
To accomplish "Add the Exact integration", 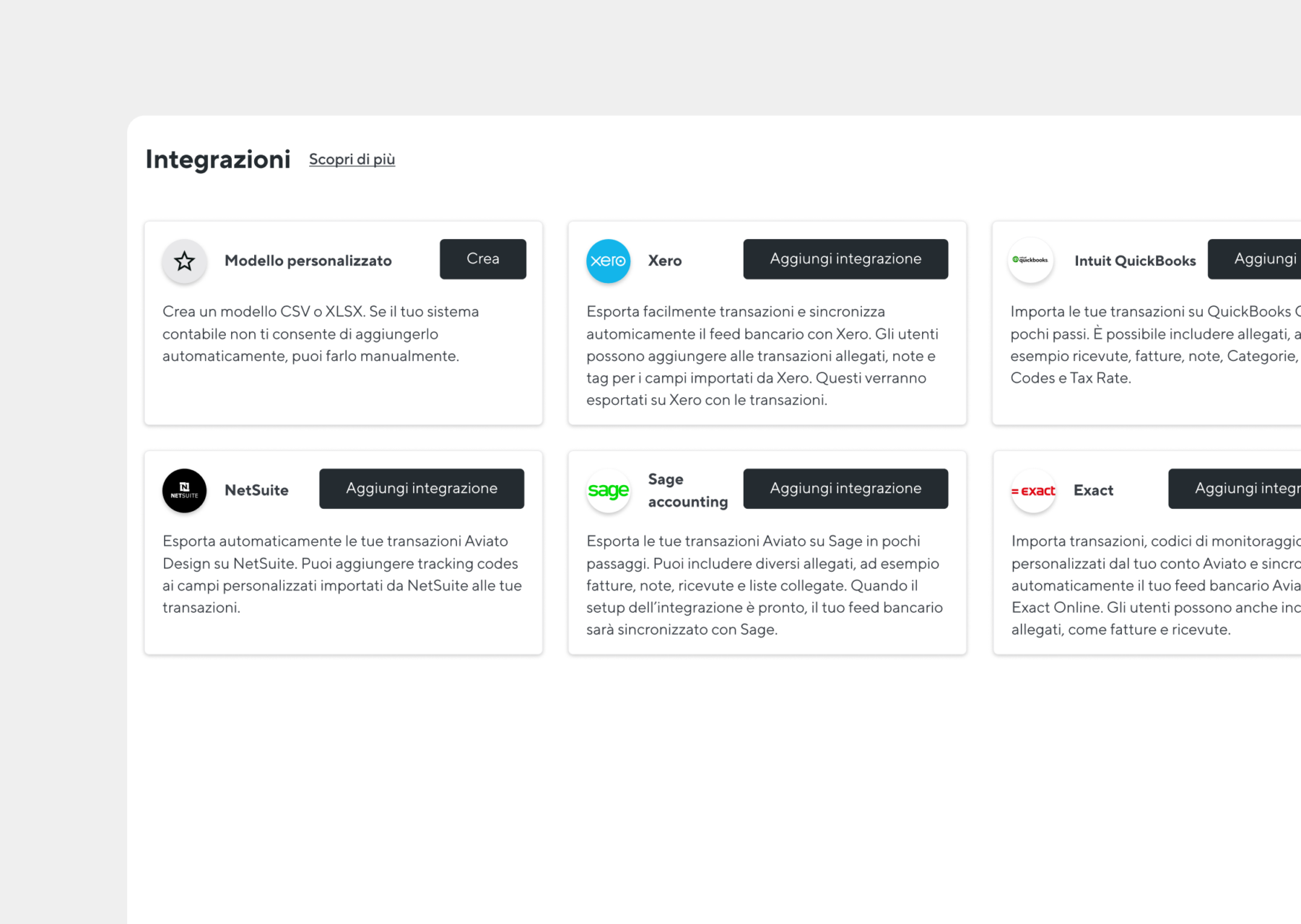I will (x=1235, y=489).
